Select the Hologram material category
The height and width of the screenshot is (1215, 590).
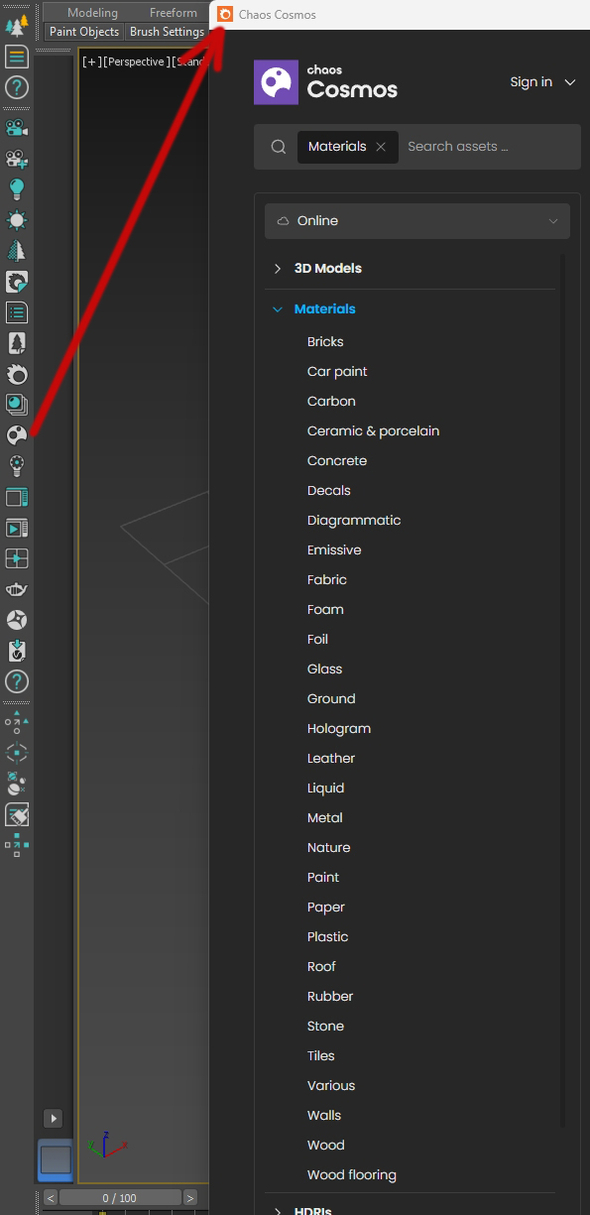[339, 729]
